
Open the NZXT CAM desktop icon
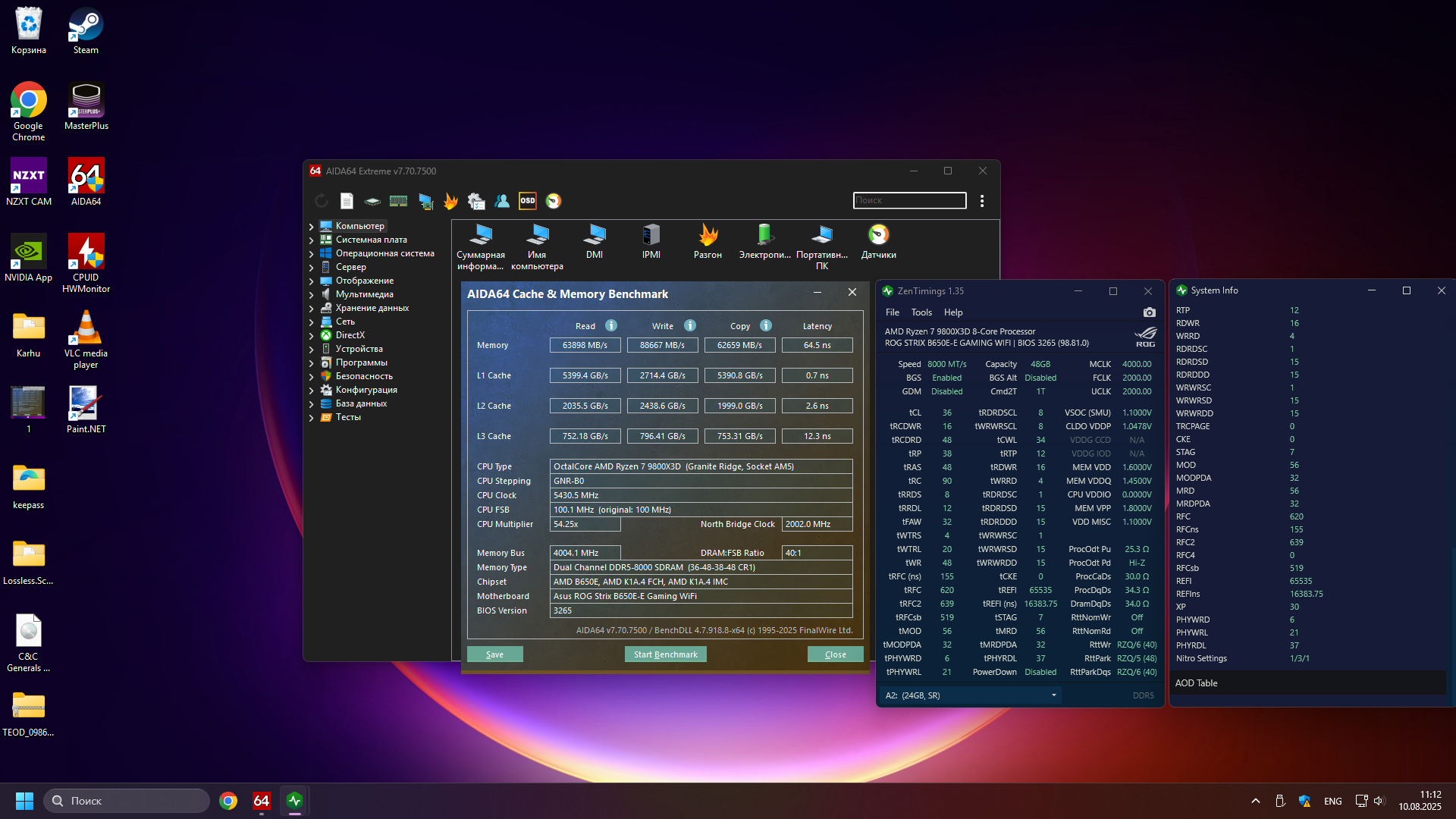29,182
